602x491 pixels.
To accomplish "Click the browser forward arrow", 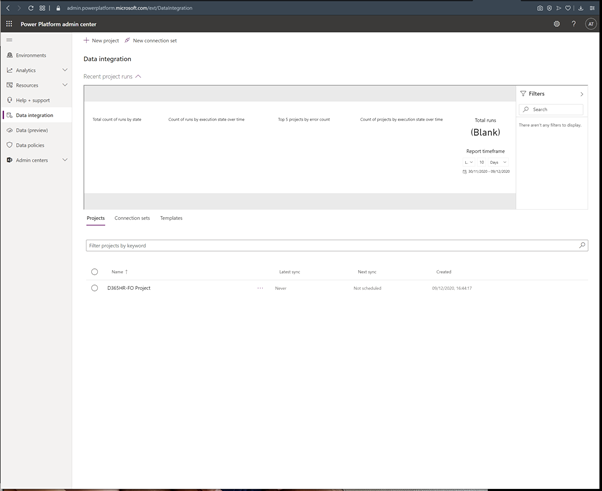I will (19, 8).
